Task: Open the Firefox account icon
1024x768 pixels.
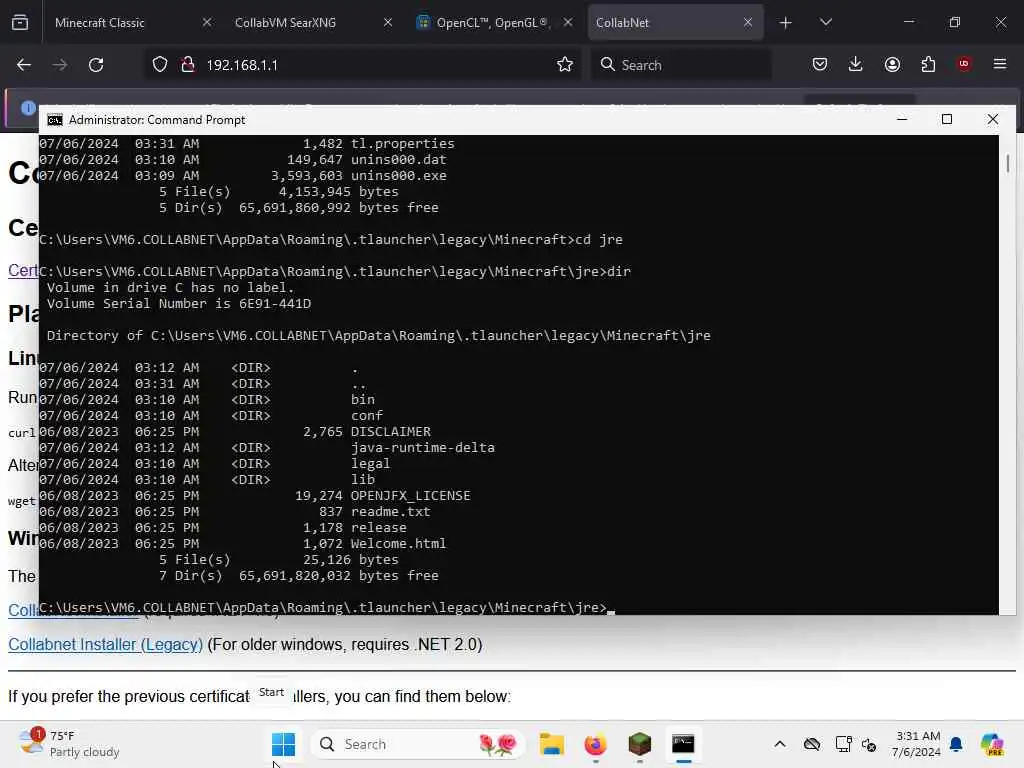Action: click(892, 64)
